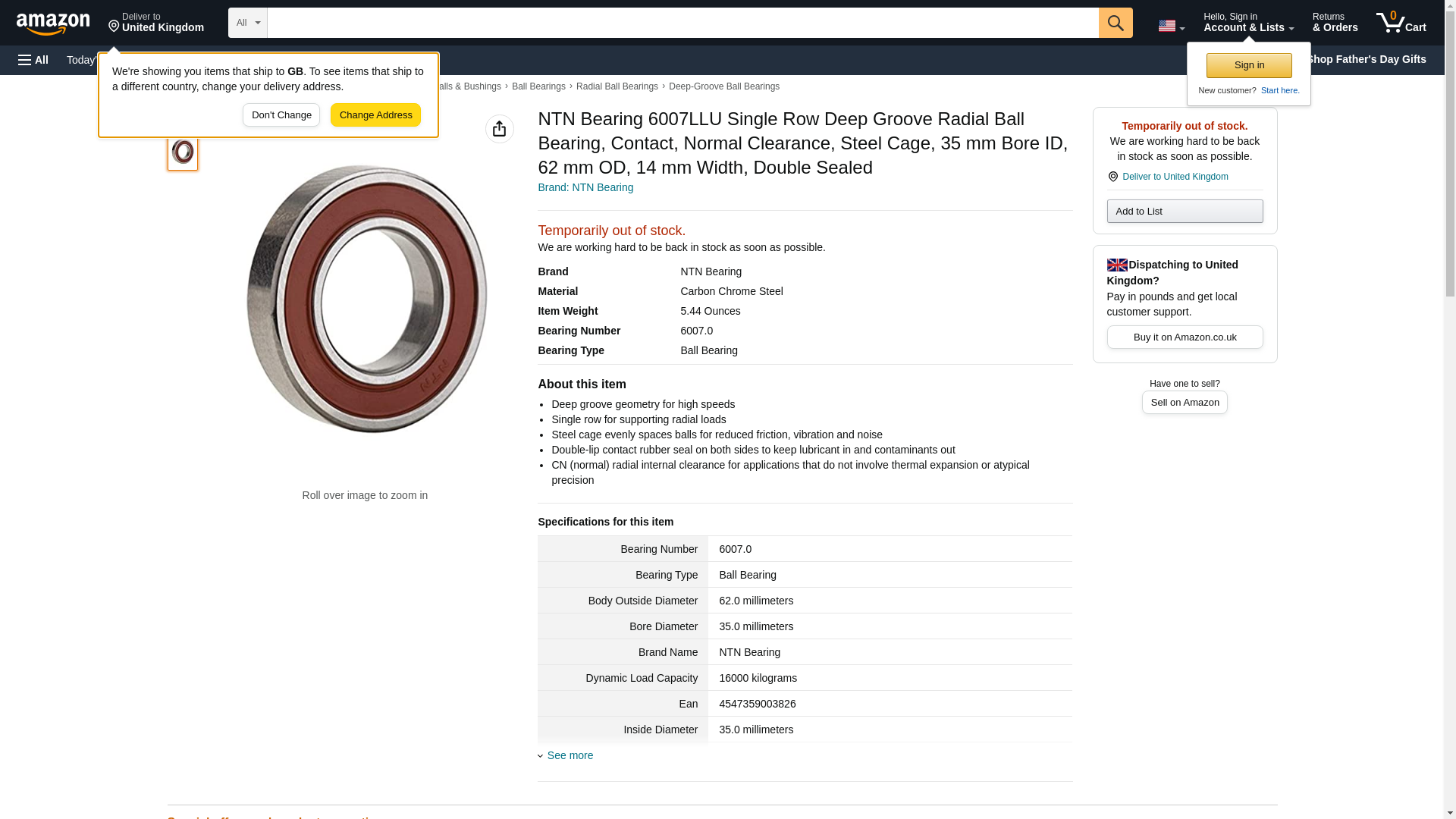
Task: Click the US flag language selector
Action: pos(1170,26)
